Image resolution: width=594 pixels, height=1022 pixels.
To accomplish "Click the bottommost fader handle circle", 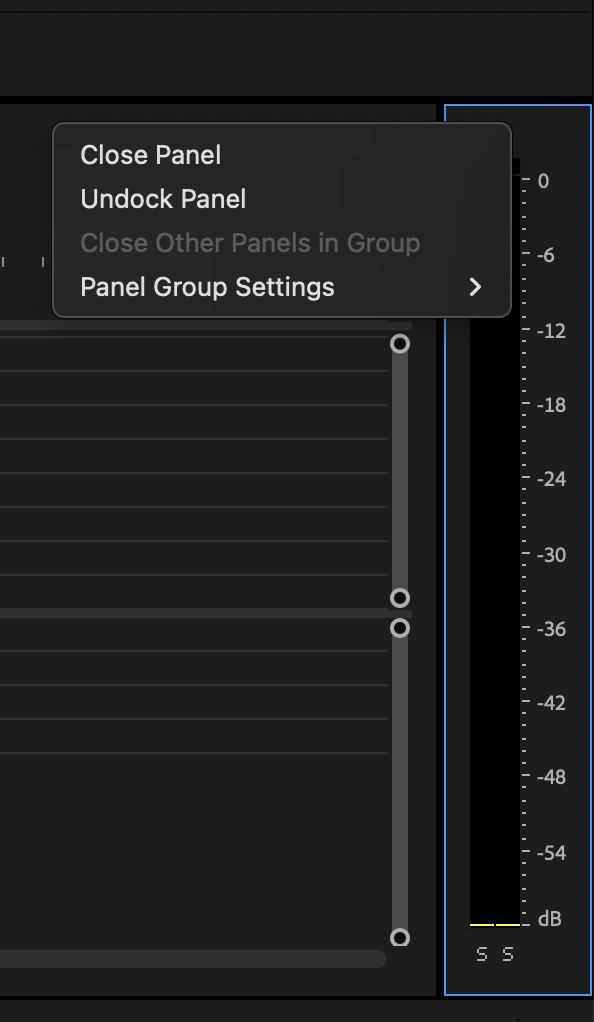I will (x=401, y=937).
